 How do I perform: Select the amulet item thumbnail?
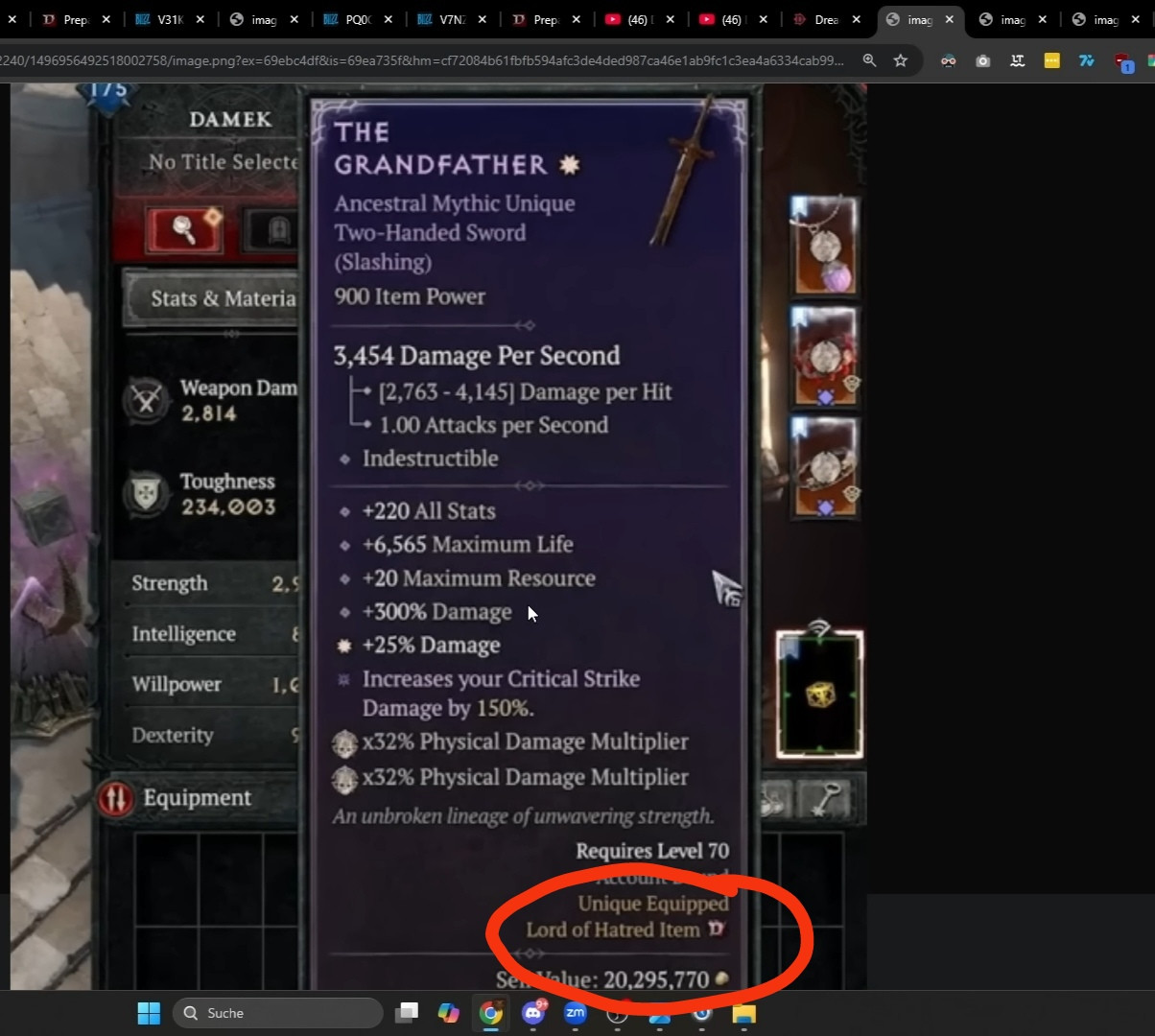pyautogui.click(x=823, y=246)
